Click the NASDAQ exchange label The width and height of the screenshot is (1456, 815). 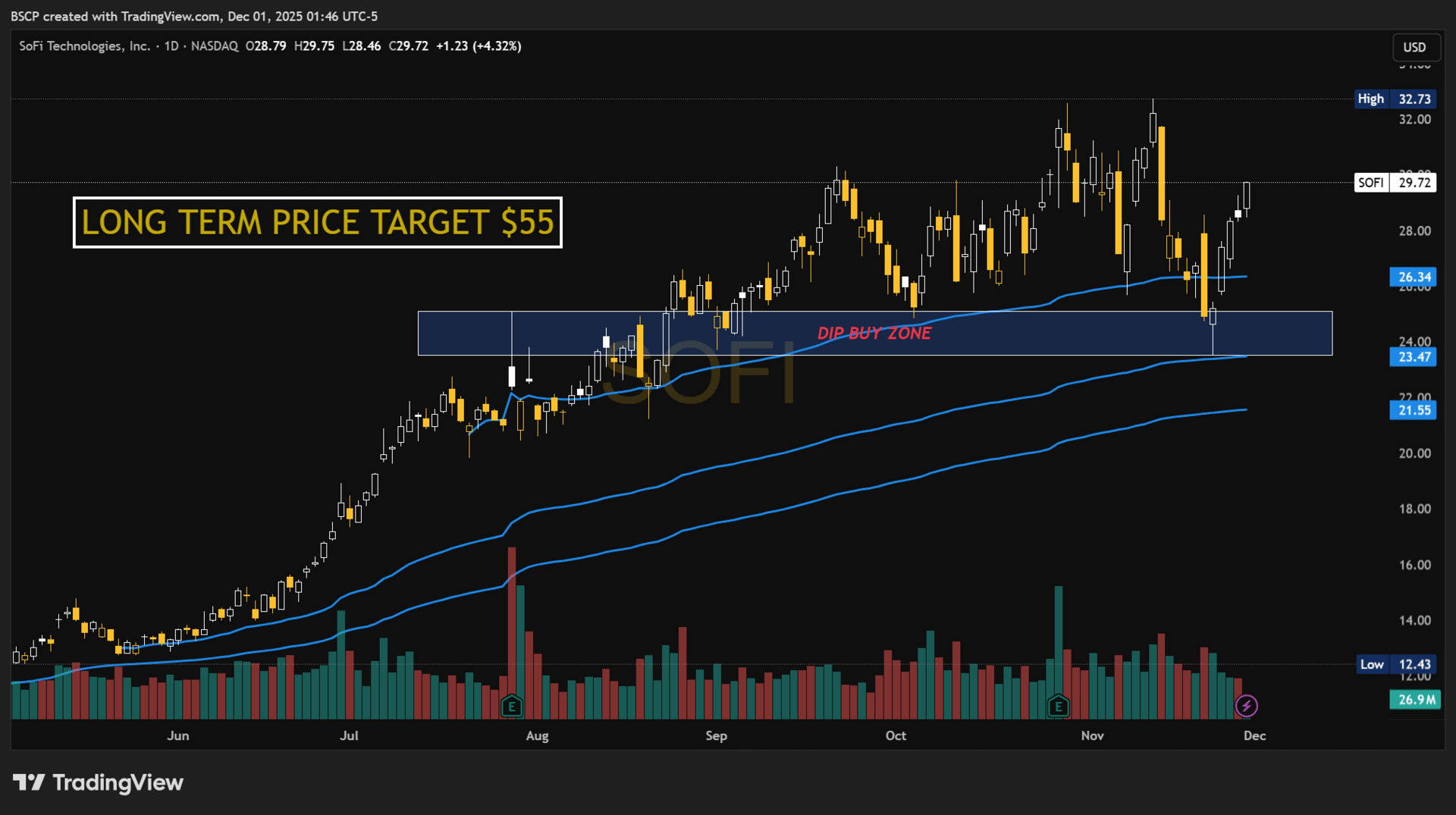(215, 46)
